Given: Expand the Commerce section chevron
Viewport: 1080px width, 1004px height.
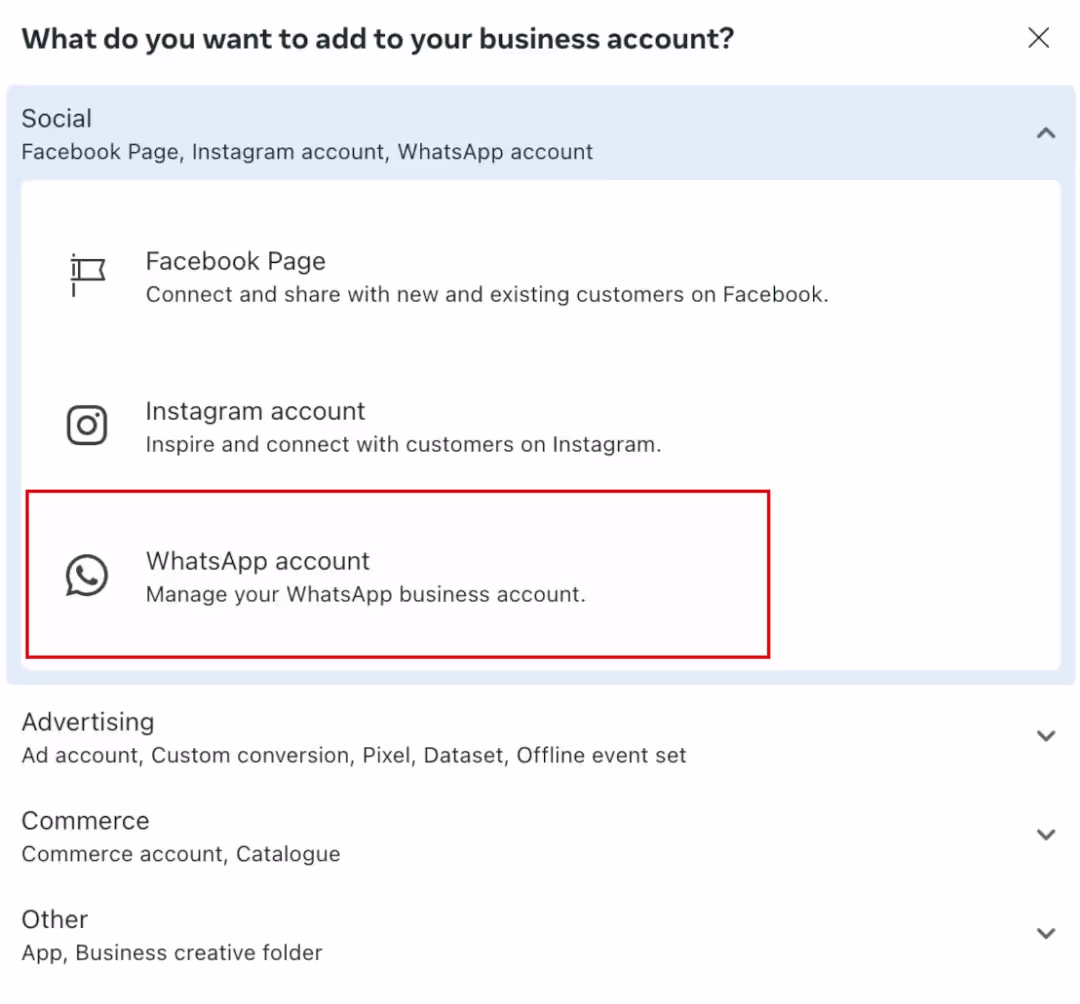Looking at the screenshot, I should [x=1046, y=835].
